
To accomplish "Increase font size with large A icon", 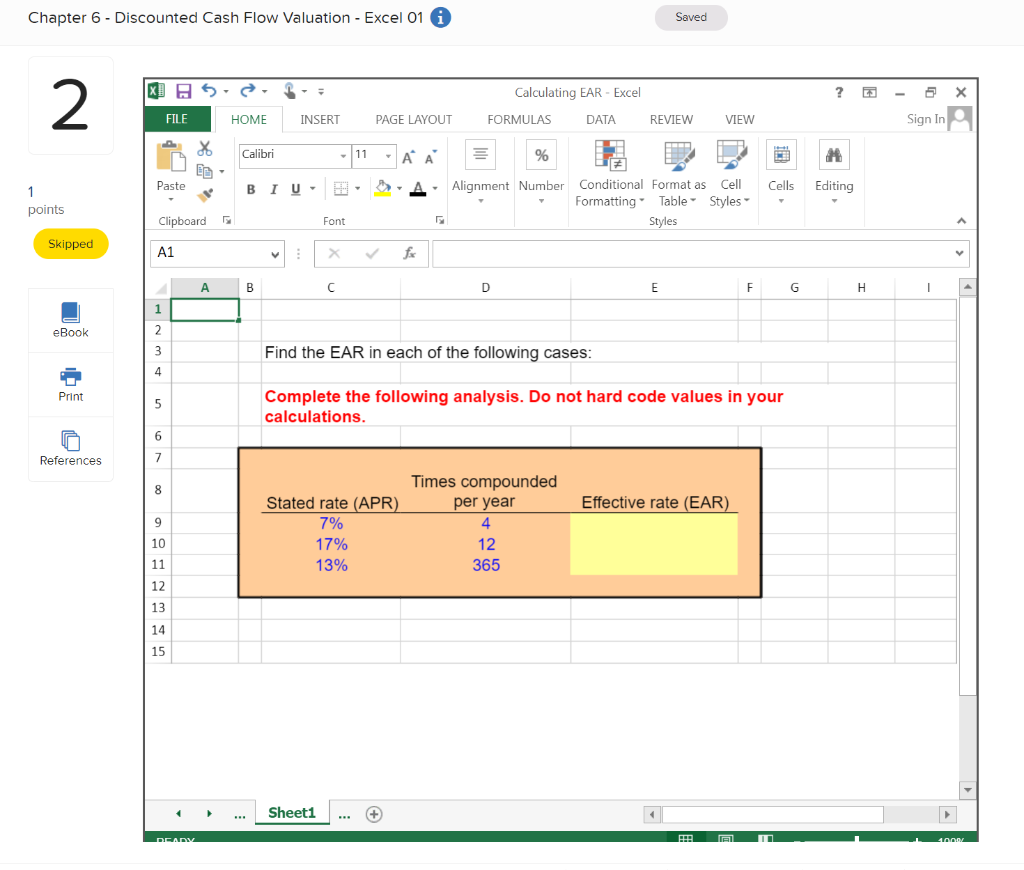I will 408,157.
